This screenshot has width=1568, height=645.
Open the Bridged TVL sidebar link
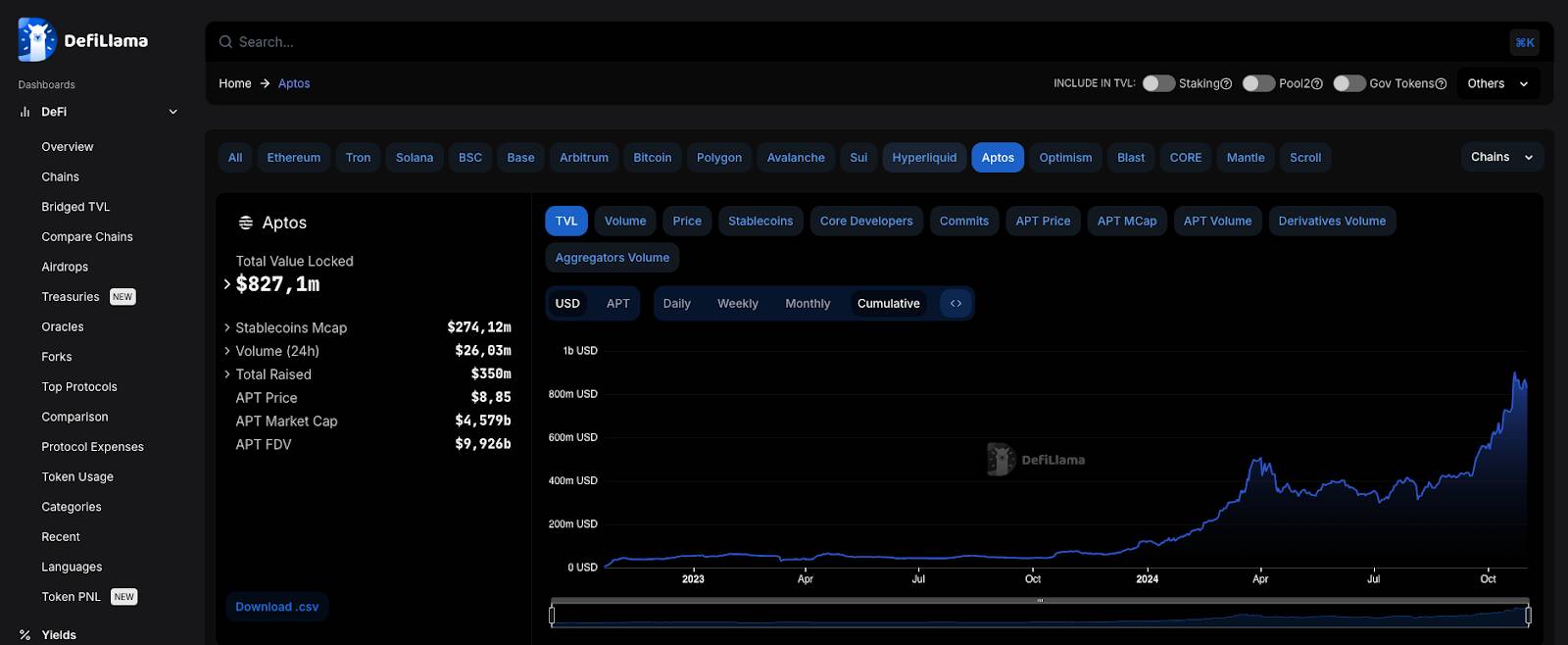75,207
